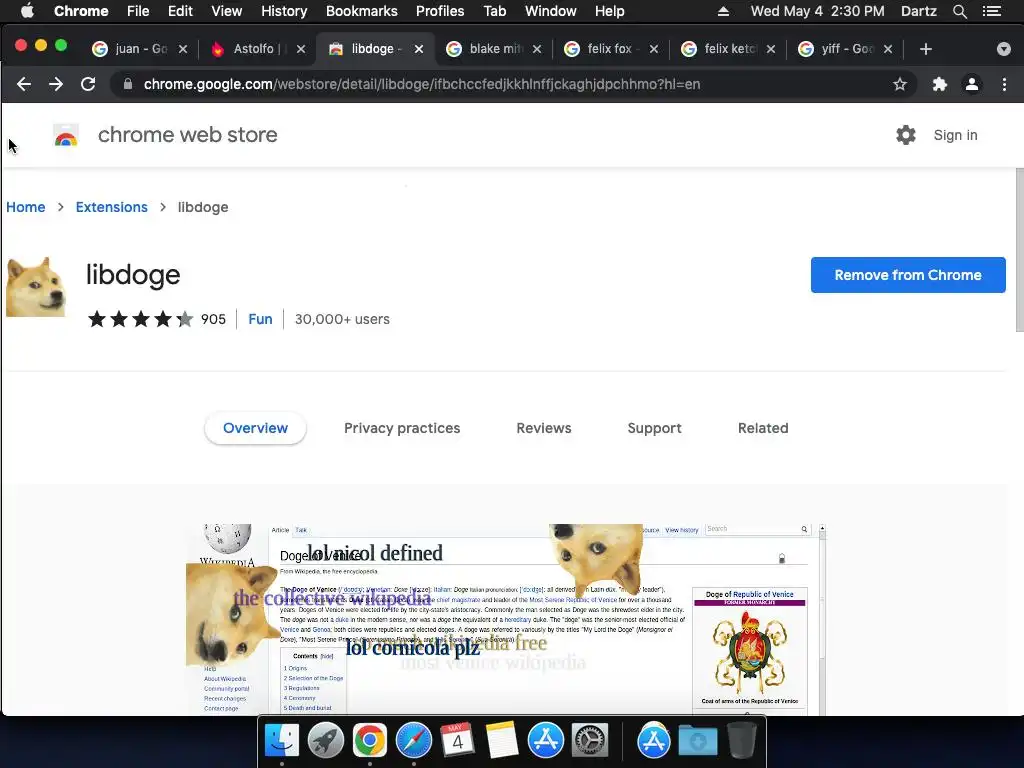Open System Preferences from the dock

(x=590, y=741)
